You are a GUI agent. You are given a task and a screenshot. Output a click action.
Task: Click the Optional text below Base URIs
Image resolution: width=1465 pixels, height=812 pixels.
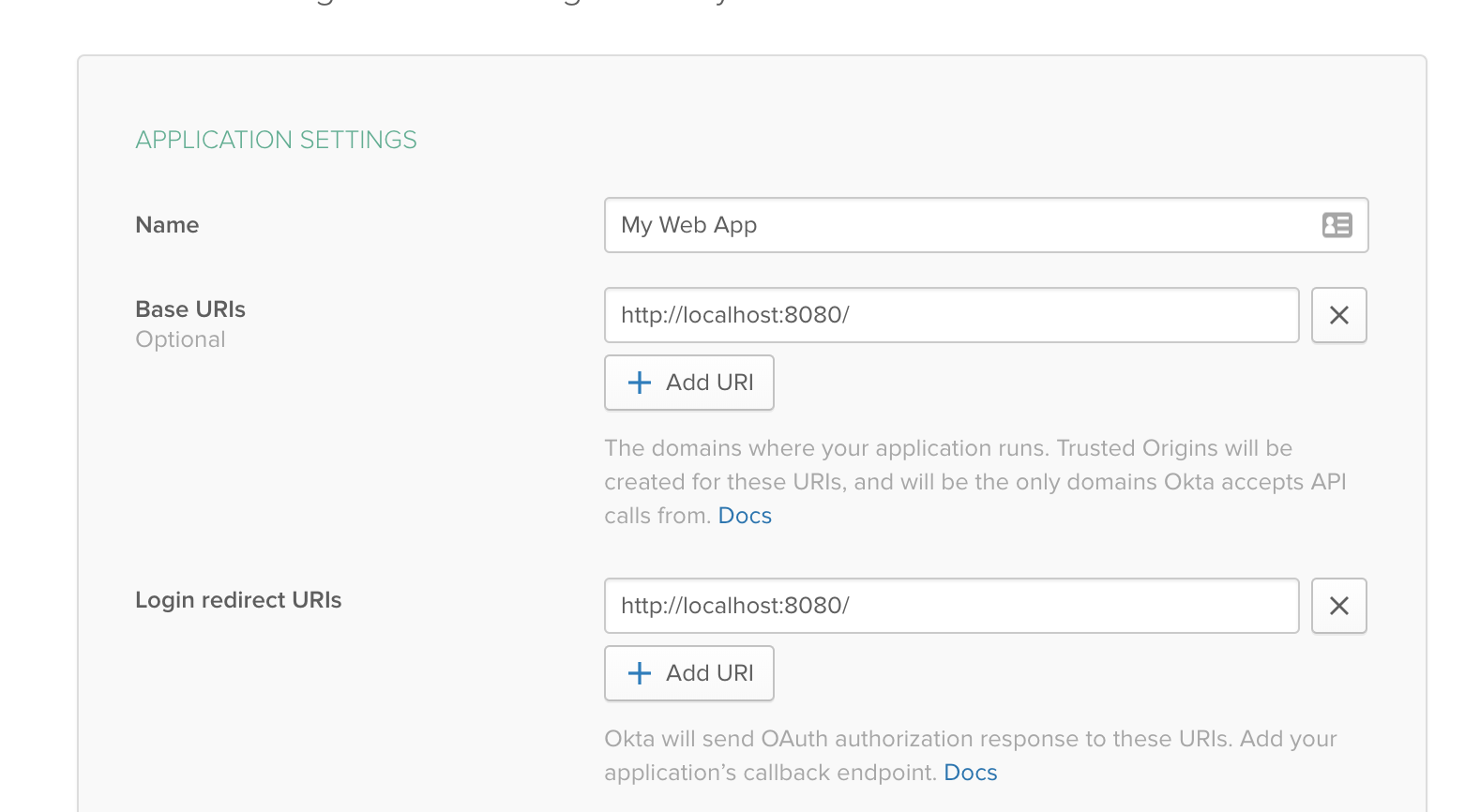[180, 339]
